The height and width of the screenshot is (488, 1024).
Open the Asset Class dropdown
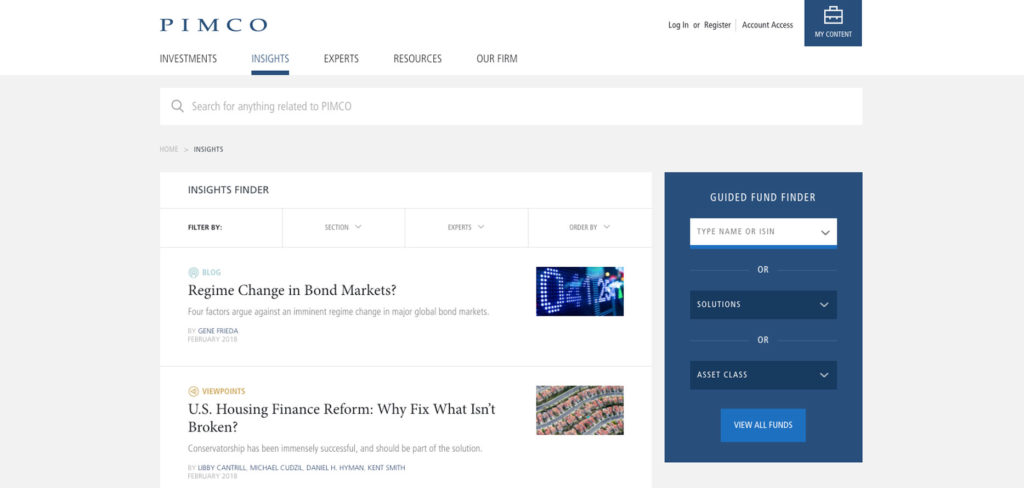(x=762, y=375)
